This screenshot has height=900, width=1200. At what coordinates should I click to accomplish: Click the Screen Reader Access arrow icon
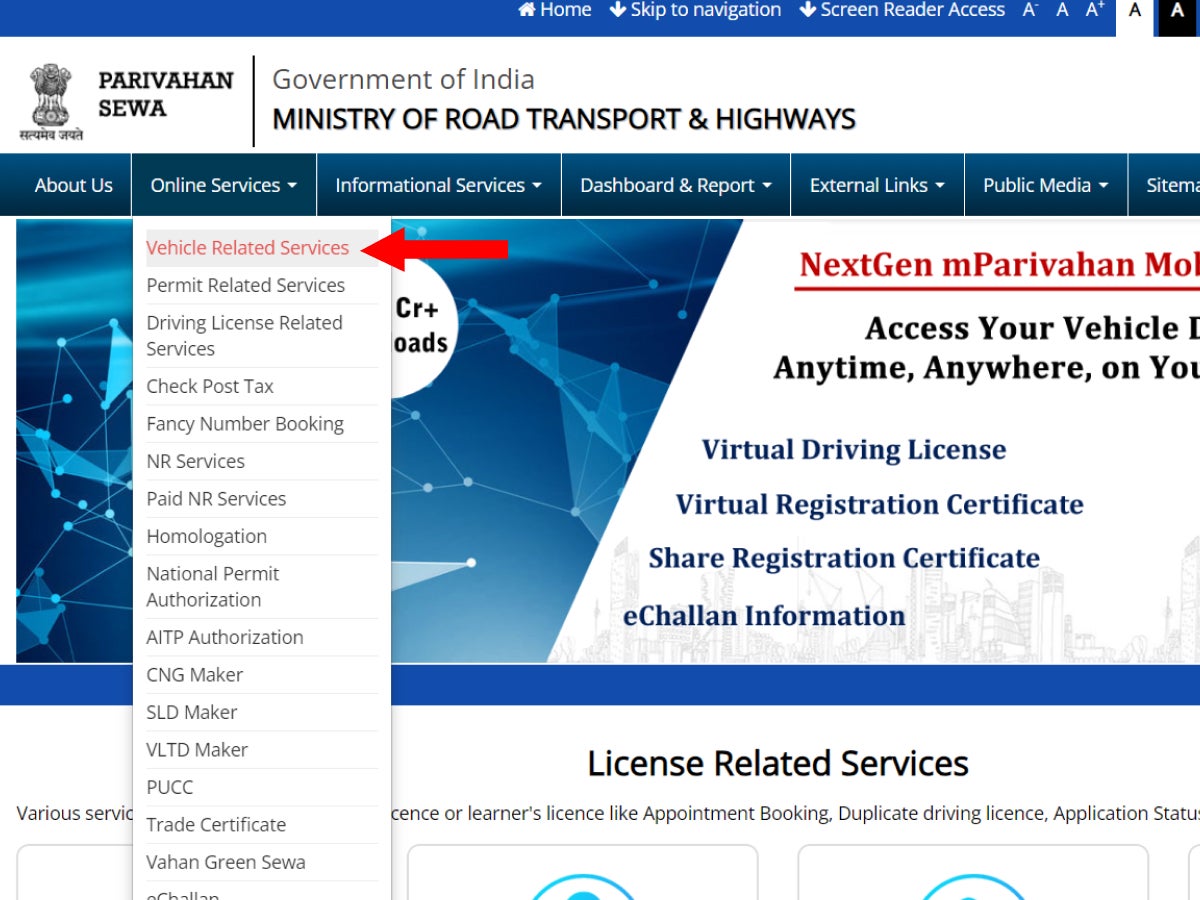(x=806, y=10)
